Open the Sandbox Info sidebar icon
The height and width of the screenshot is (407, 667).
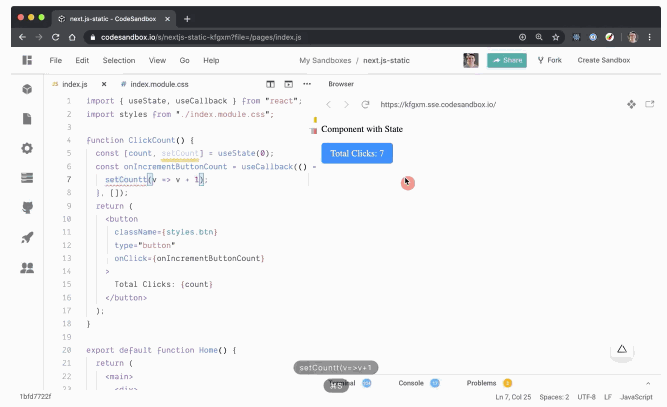[27, 89]
